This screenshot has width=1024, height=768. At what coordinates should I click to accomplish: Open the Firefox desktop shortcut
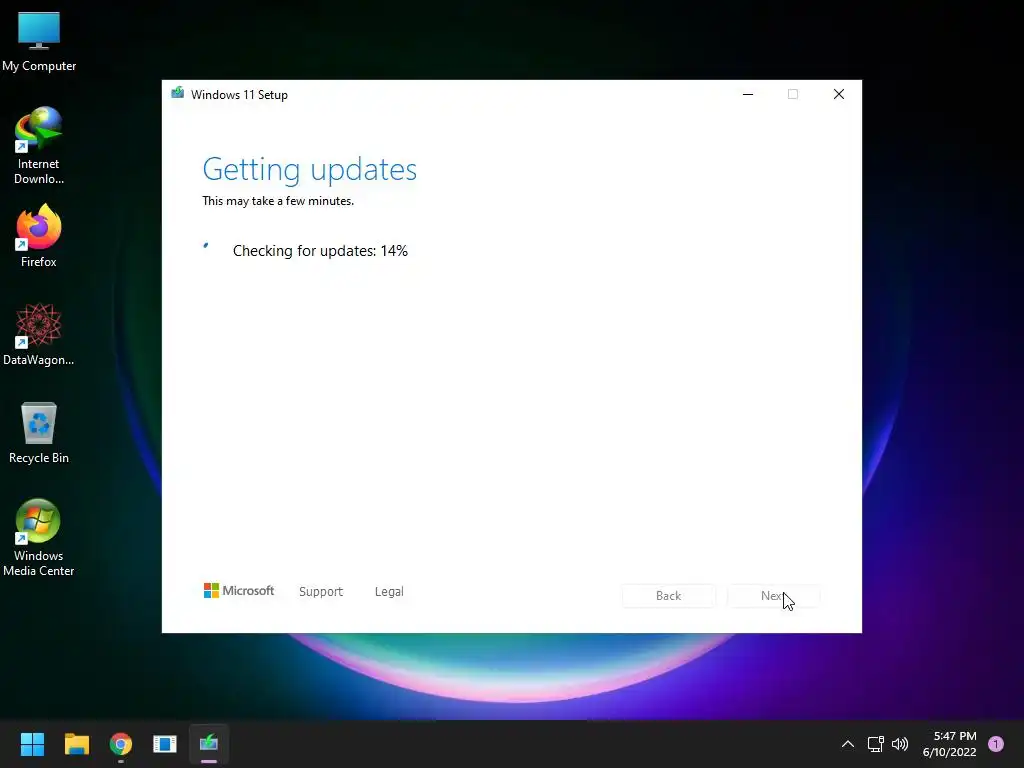tap(39, 236)
